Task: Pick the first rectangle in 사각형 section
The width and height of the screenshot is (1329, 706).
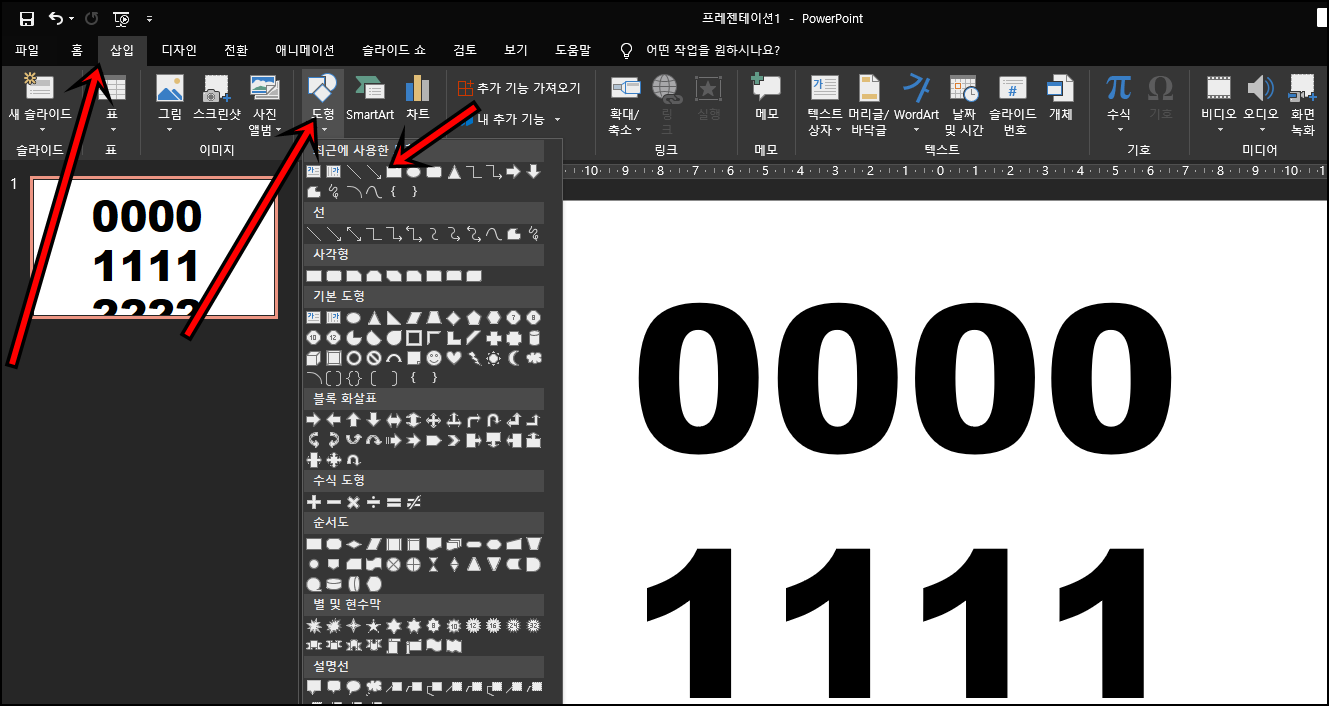Action: 313,275
